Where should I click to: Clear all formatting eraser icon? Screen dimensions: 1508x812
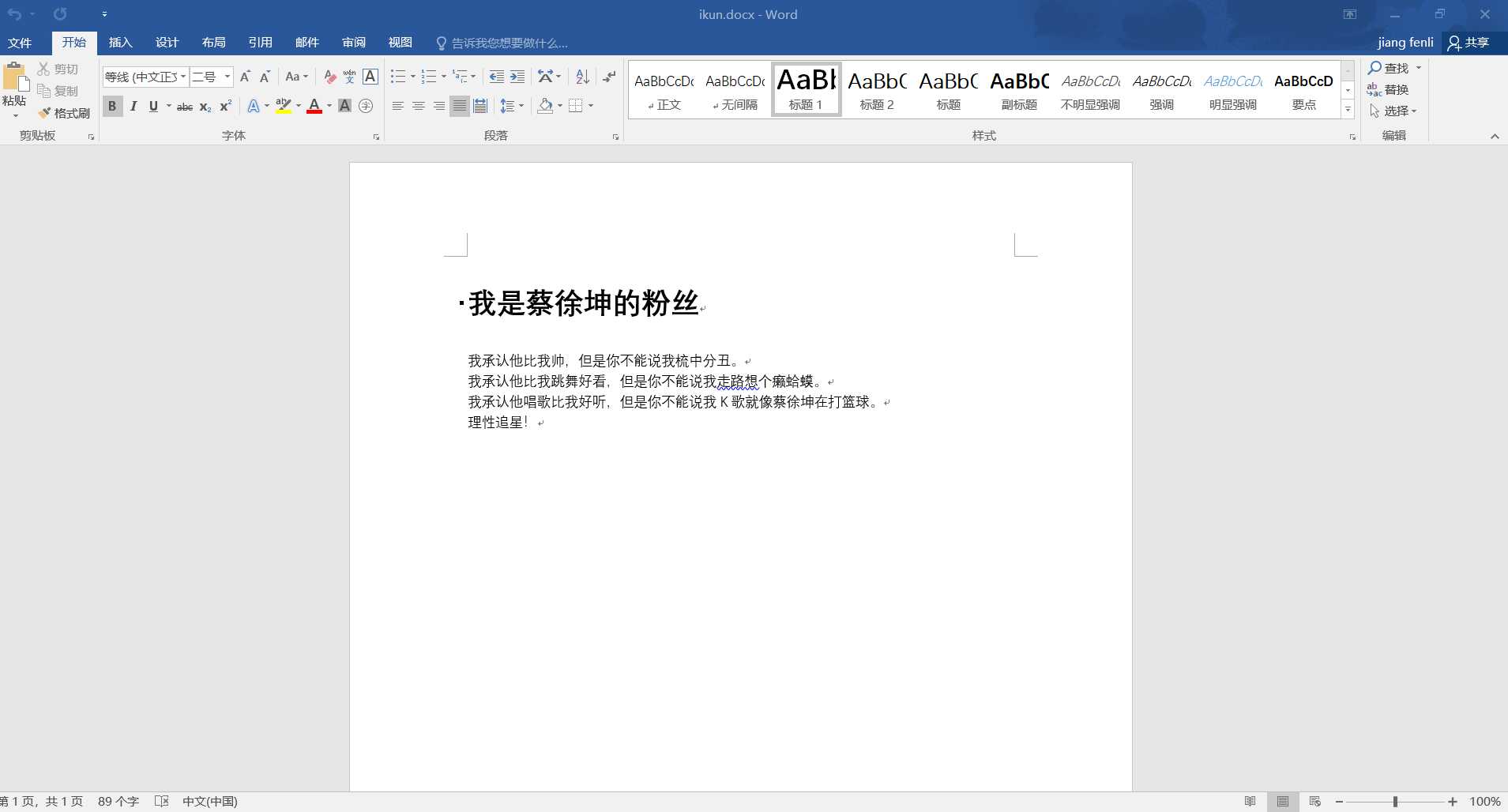[x=329, y=77]
